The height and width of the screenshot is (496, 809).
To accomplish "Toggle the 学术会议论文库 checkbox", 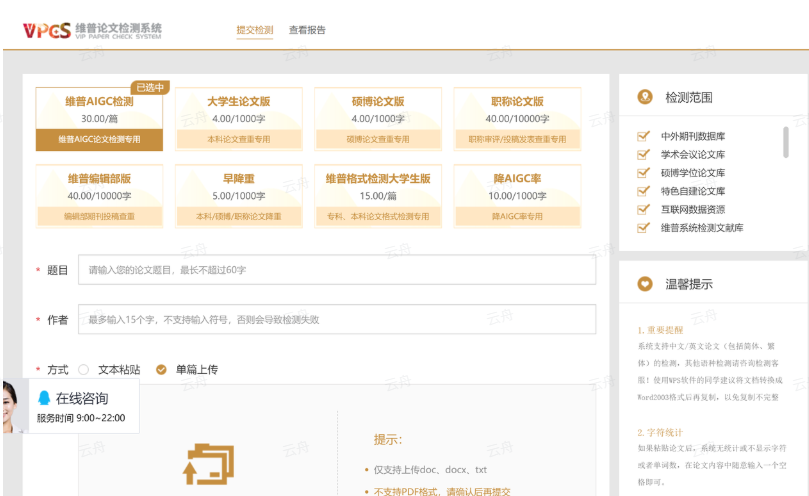I will [643, 154].
